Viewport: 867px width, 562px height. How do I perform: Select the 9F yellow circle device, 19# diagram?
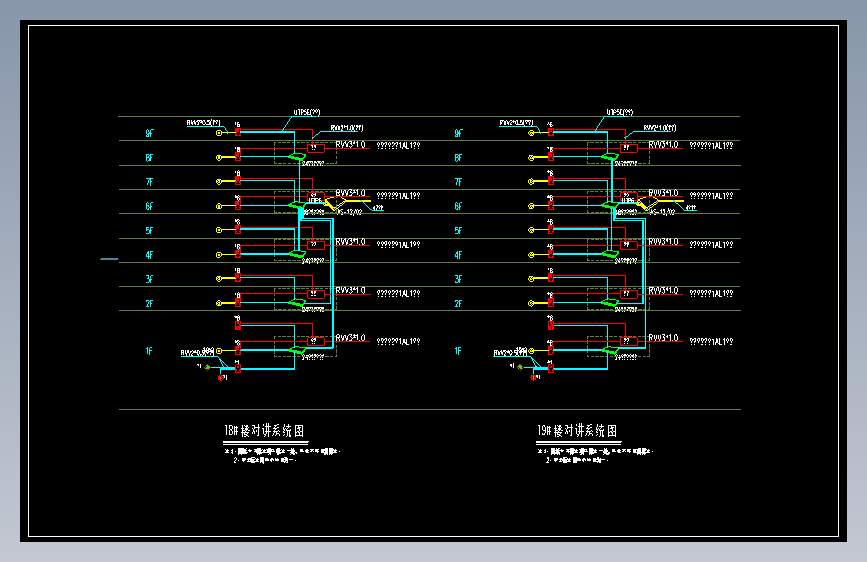[x=531, y=133]
